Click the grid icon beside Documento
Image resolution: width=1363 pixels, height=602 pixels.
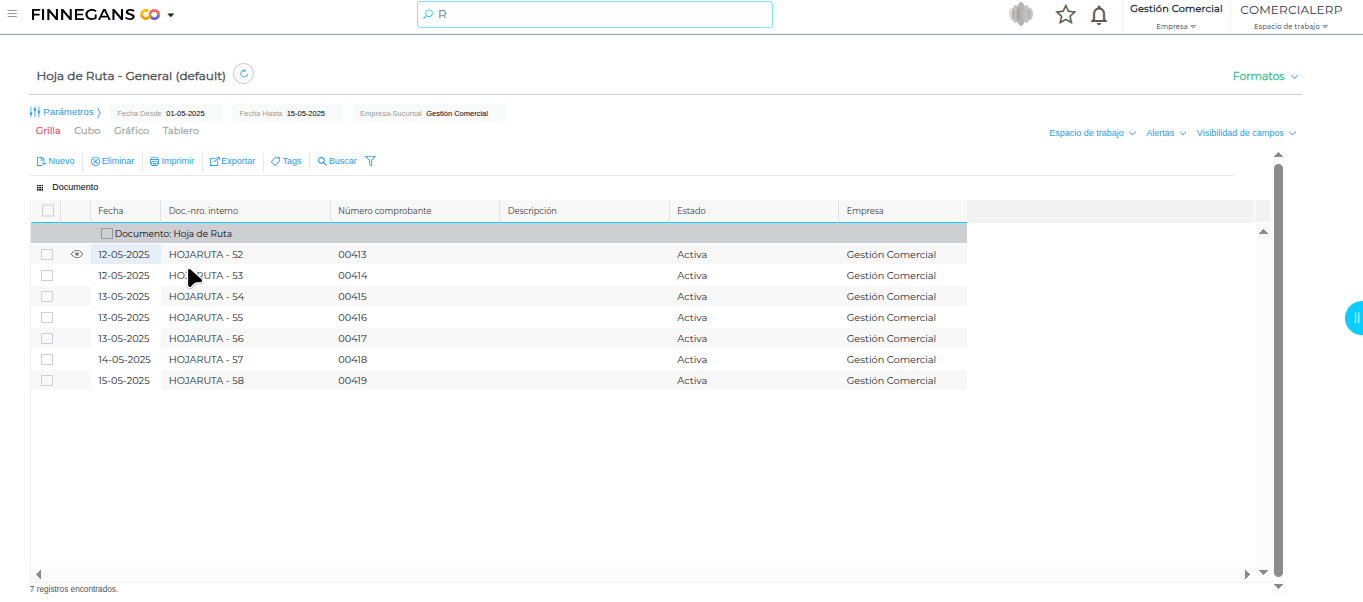pos(40,188)
